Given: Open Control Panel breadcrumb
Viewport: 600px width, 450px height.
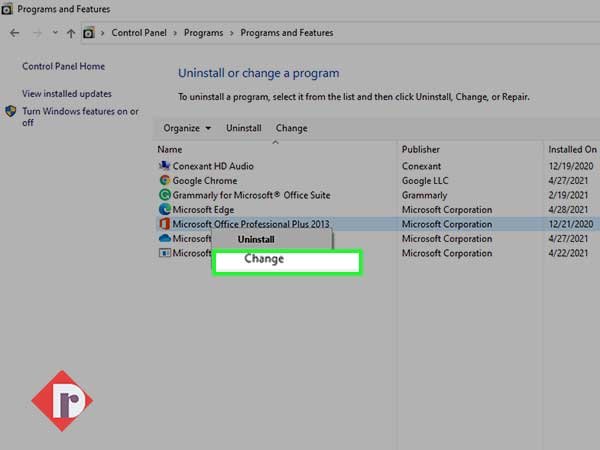Looking at the screenshot, I should 139,33.
